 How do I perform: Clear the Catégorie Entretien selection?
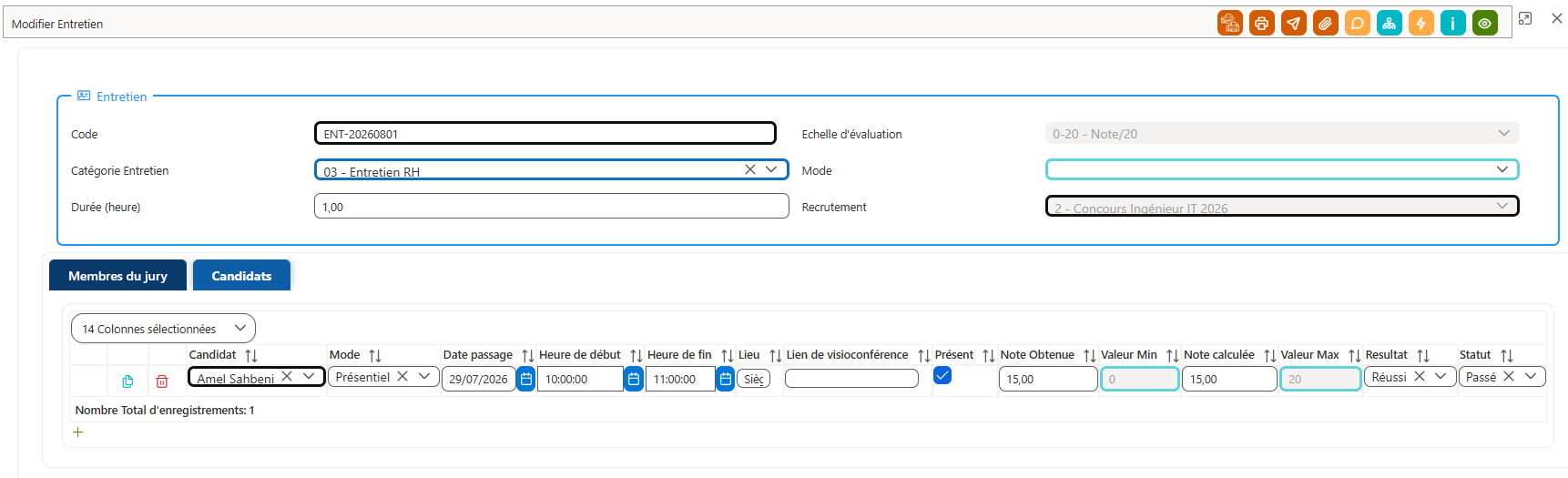(750, 169)
